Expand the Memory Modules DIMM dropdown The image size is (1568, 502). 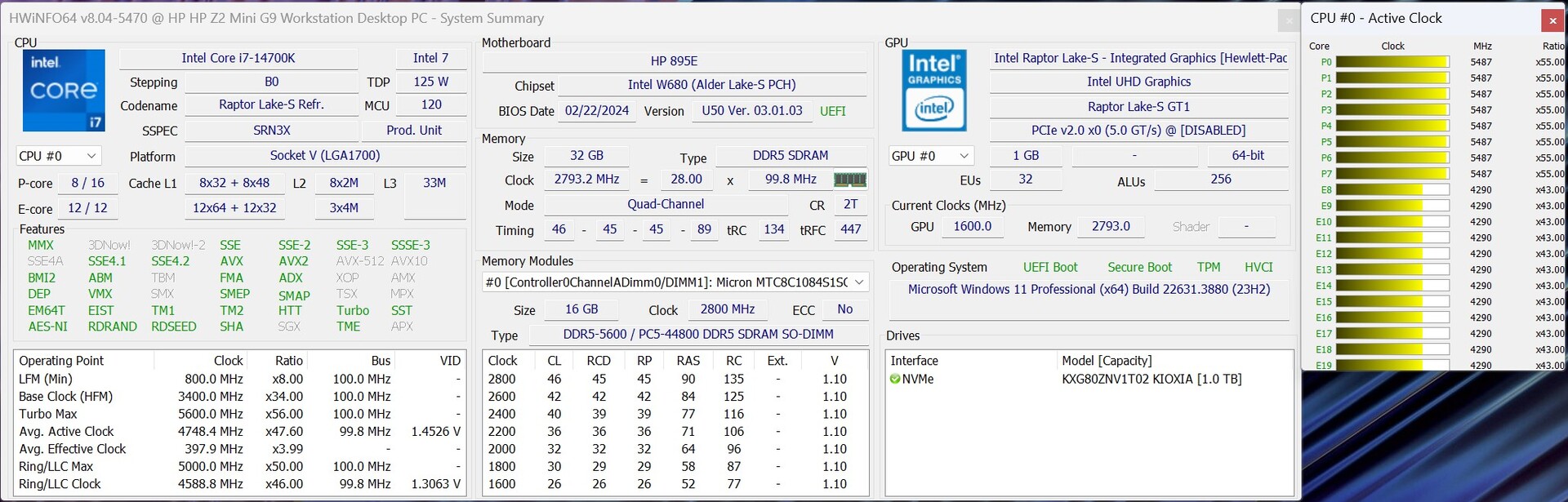click(675, 282)
